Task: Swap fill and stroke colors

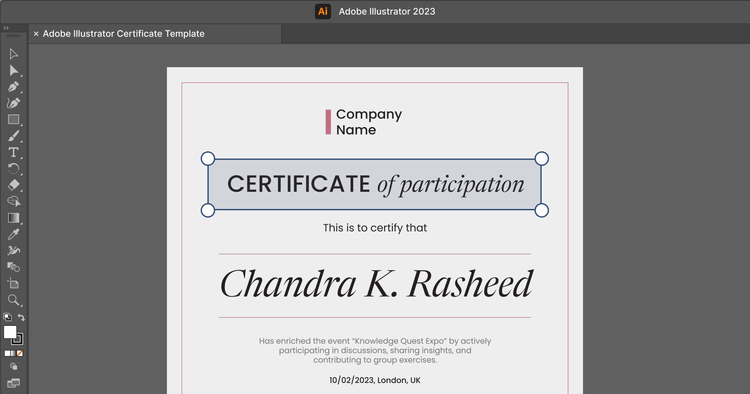Action: pyautogui.click(x=21, y=317)
